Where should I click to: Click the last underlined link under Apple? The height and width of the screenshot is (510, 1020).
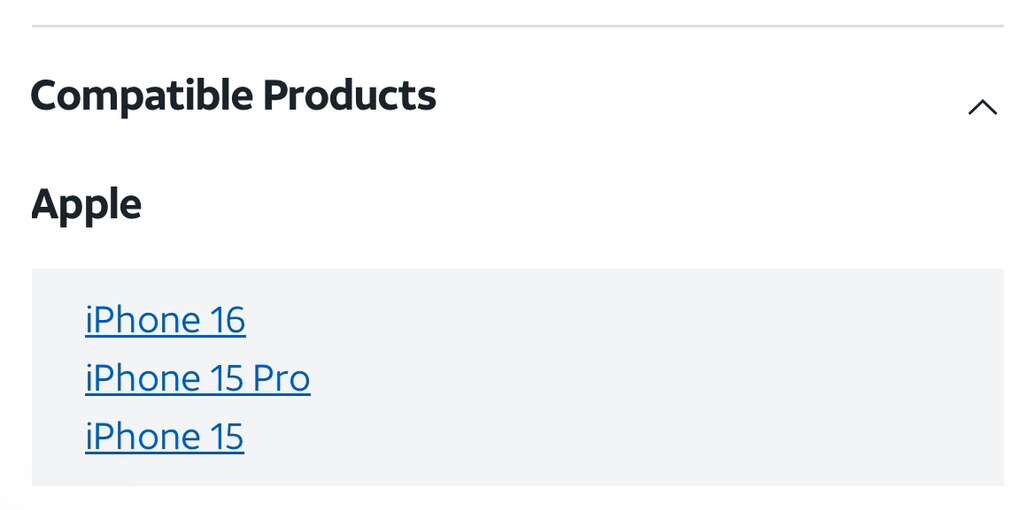pyautogui.click(x=164, y=437)
